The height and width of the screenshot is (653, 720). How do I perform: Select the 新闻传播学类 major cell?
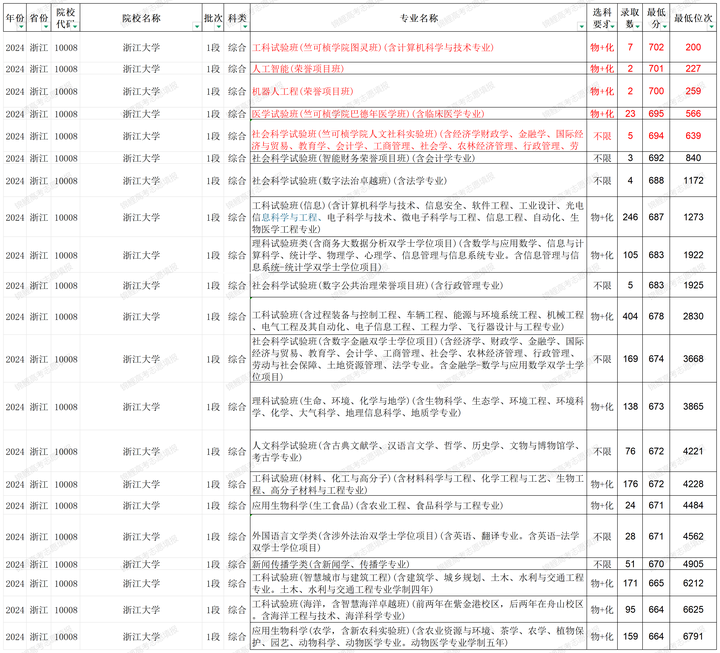[x=418, y=564]
